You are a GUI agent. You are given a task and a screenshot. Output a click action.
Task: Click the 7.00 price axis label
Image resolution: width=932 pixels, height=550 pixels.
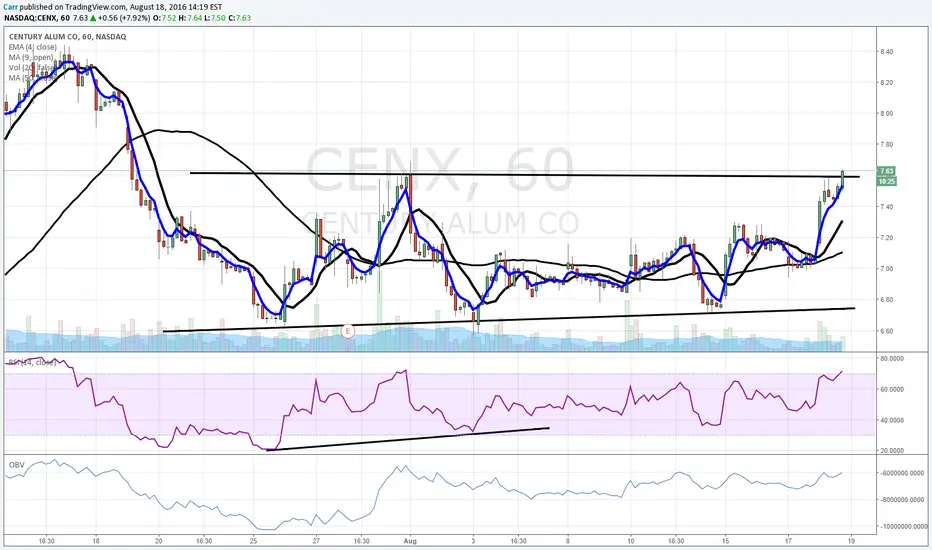pyautogui.click(x=886, y=269)
